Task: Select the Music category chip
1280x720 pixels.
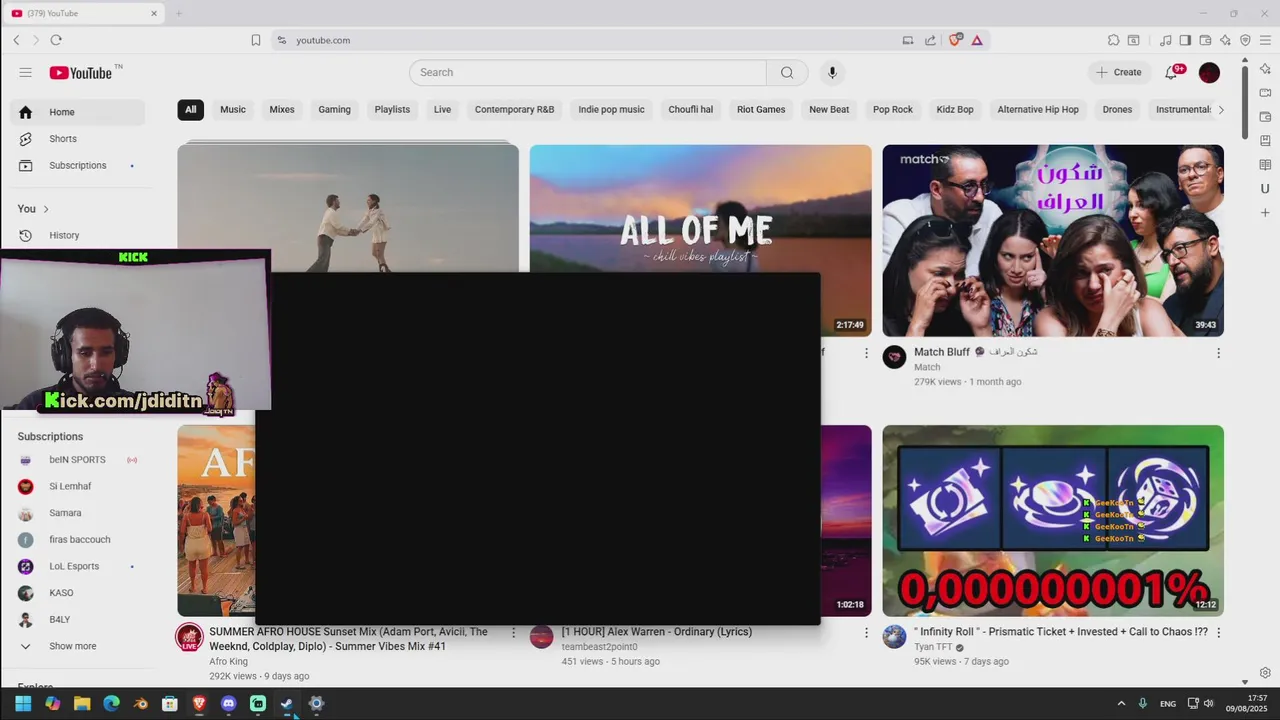Action: [233, 109]
